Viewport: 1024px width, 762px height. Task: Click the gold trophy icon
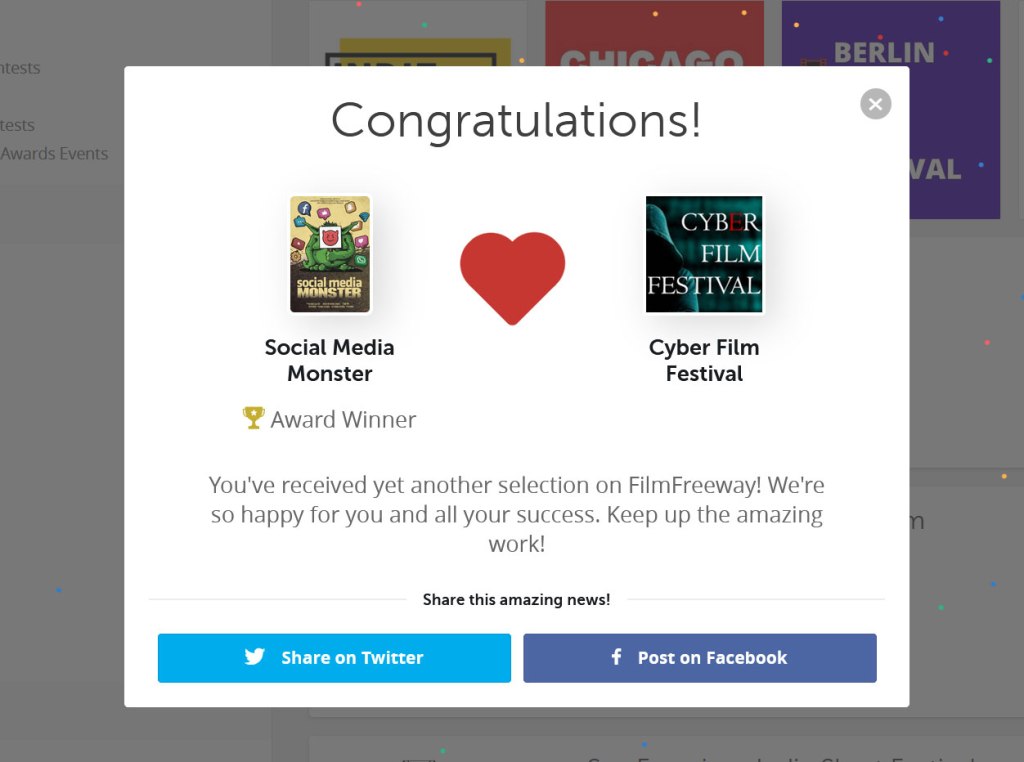(254, 418)
